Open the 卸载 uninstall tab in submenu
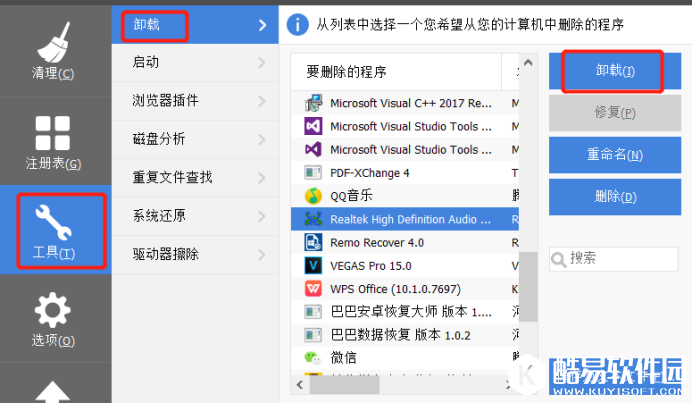This screenshot has height=403, width=693. click(146, 24)
